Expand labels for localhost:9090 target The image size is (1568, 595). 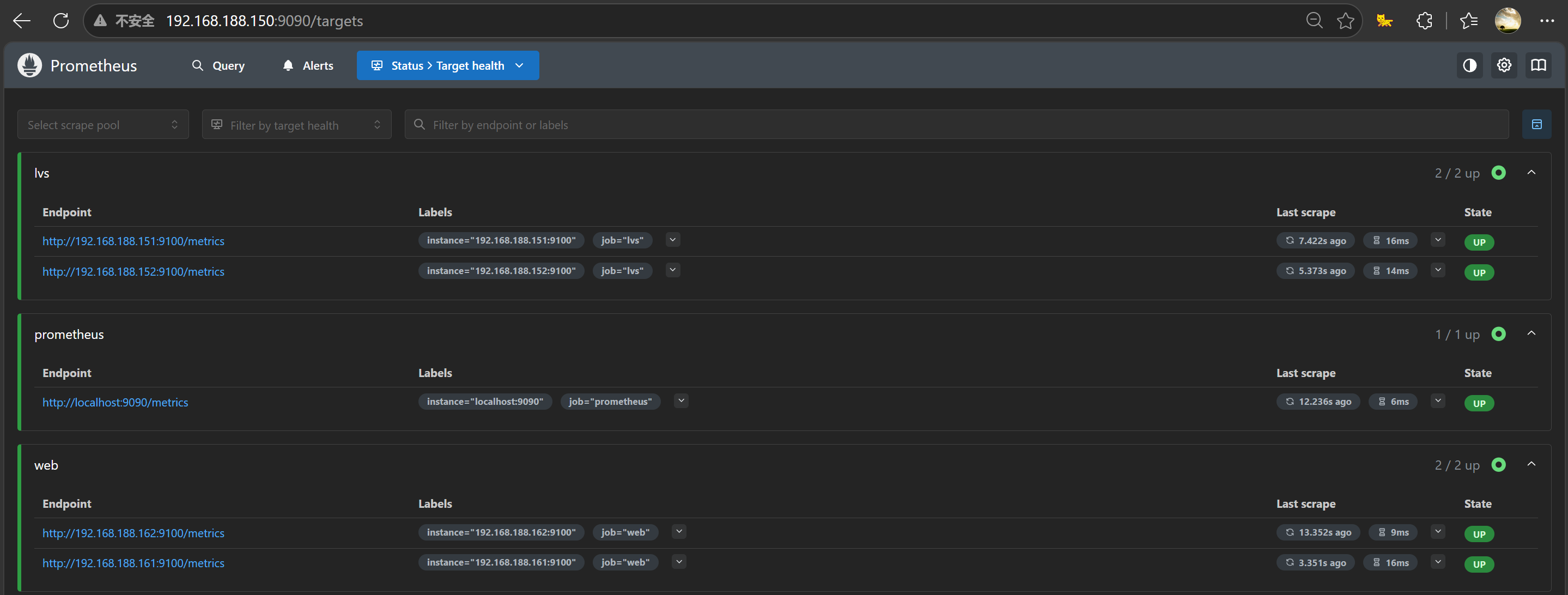[681, 400]
